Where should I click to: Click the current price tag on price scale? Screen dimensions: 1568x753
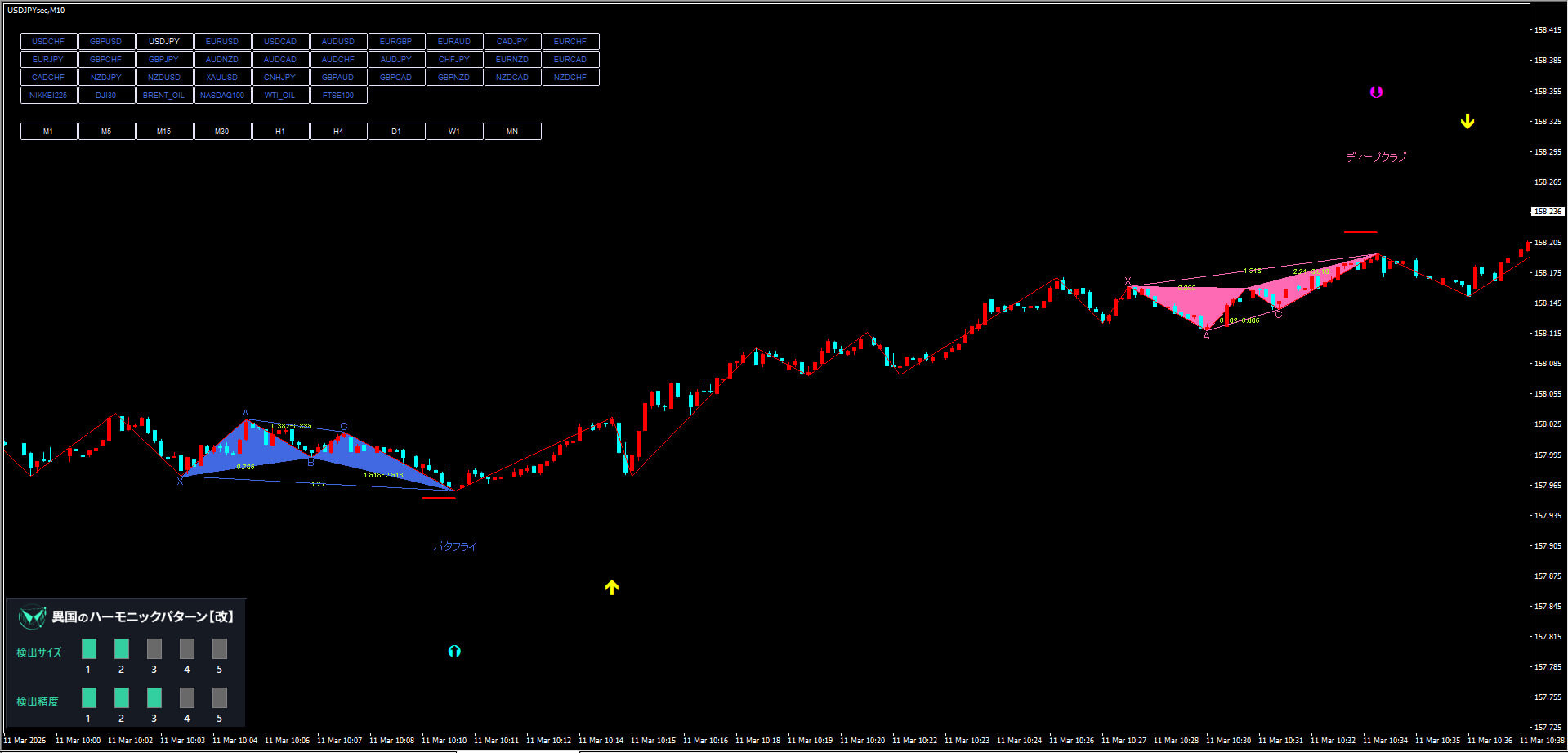pyautogui.click(x=1547, y=212)
